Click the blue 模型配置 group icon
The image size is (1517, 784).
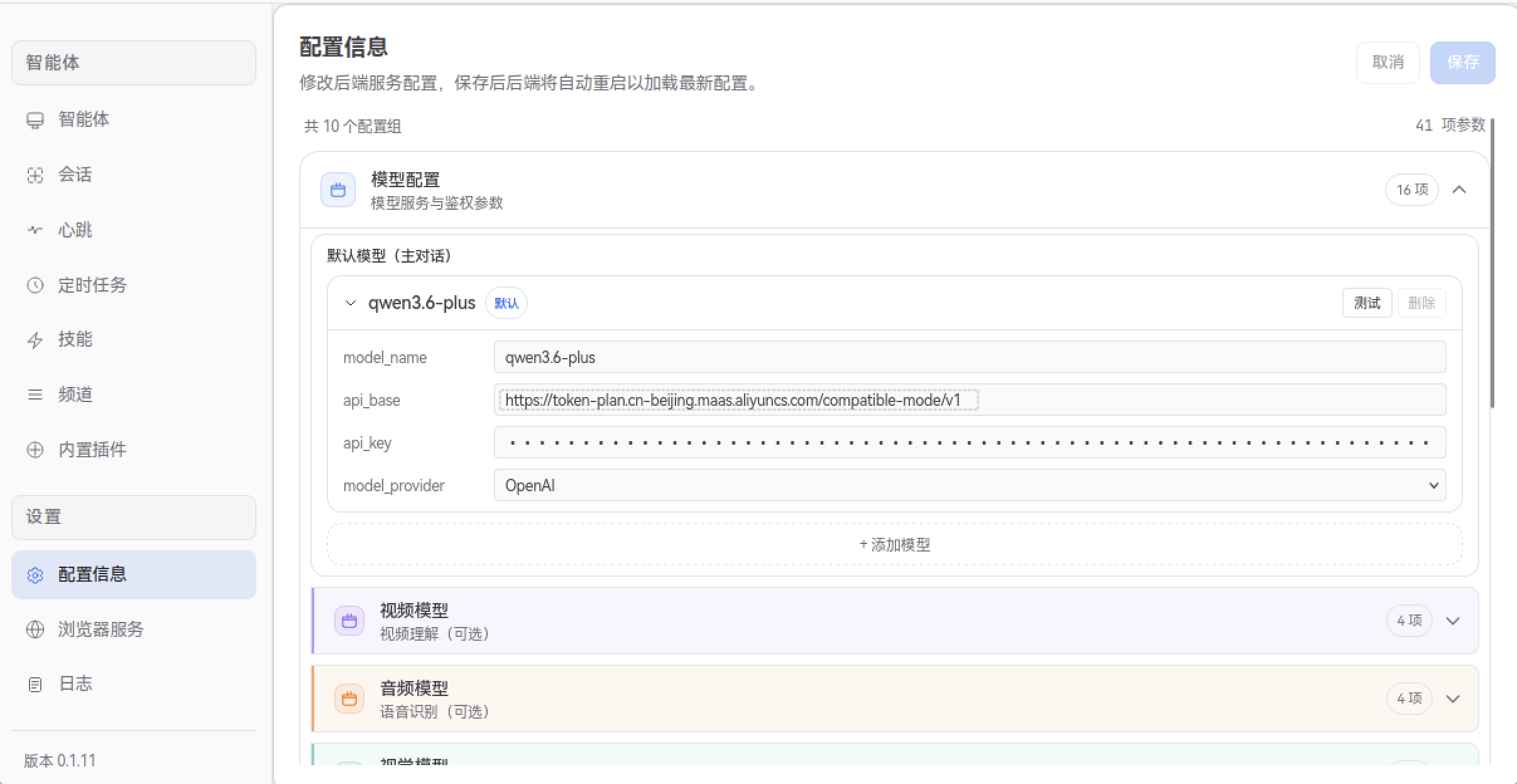pos(338,190)
